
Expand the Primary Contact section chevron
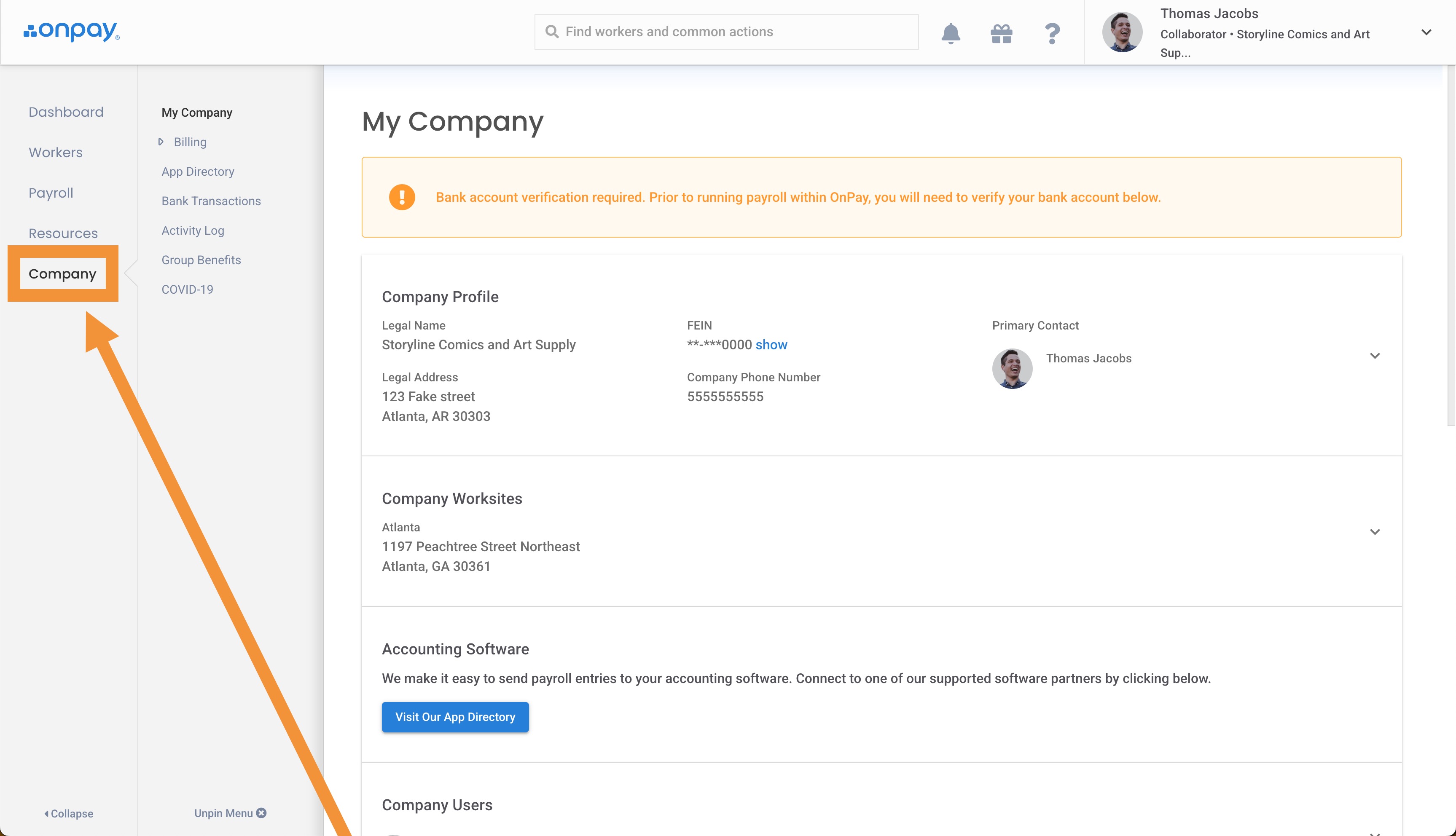(x=1375, y=356)
